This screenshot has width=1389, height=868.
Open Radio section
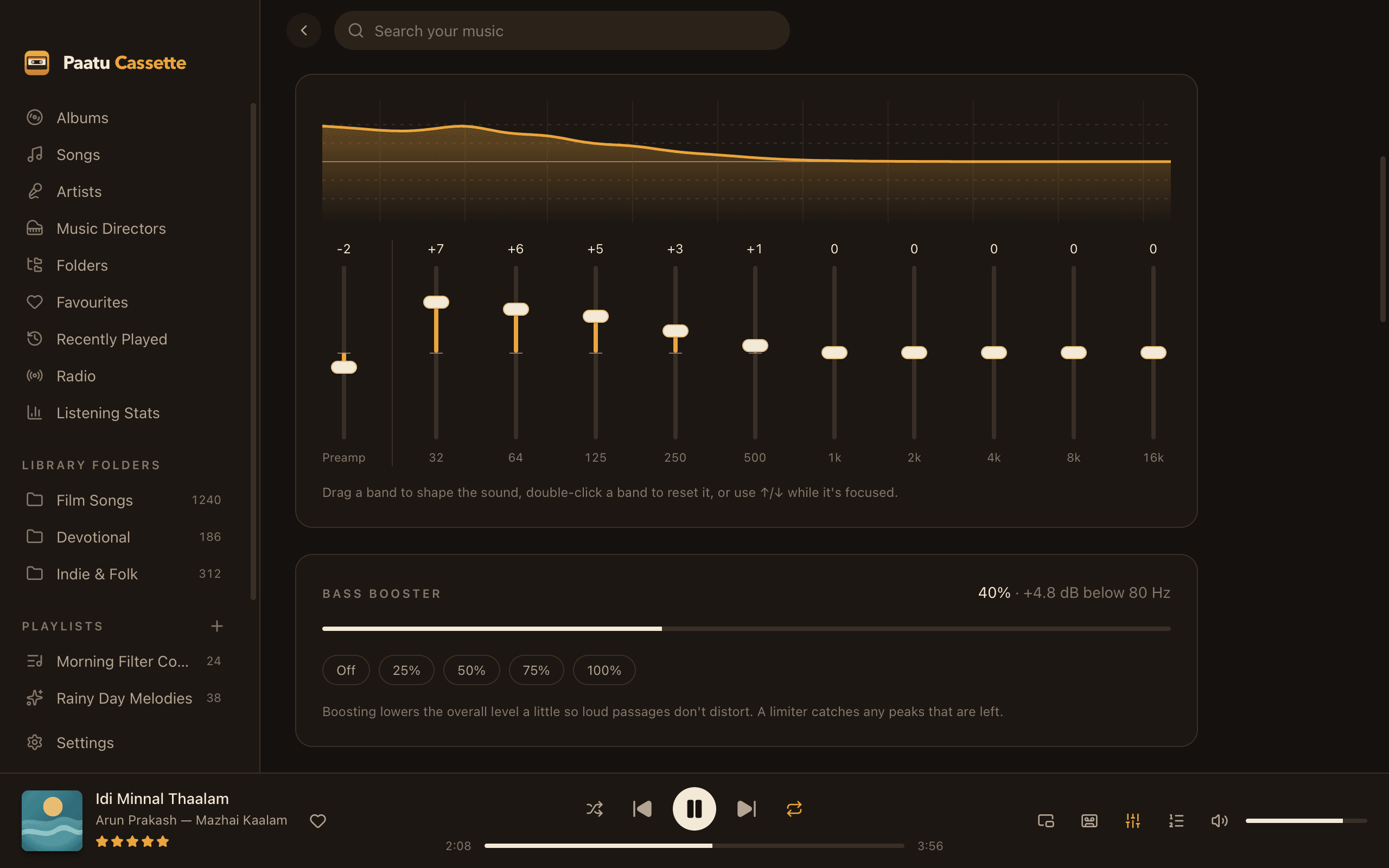tap(124, 376)
